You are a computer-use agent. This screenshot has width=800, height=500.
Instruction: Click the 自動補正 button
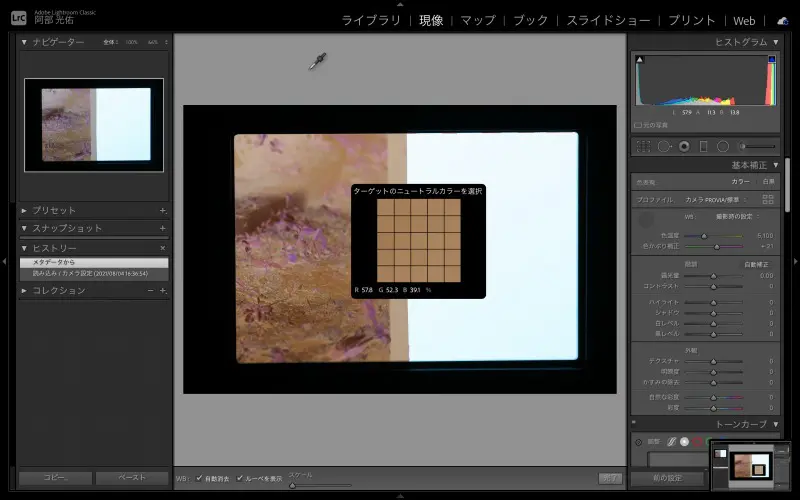coord(756,264)
